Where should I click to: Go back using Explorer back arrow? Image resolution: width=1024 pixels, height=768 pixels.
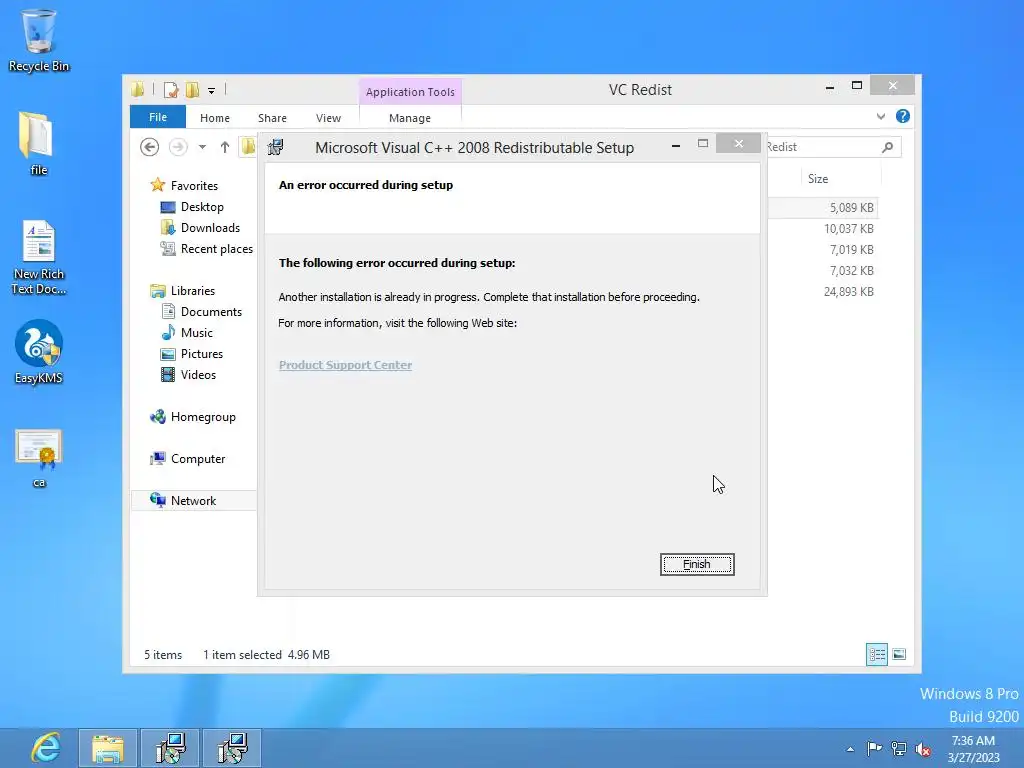150,147
